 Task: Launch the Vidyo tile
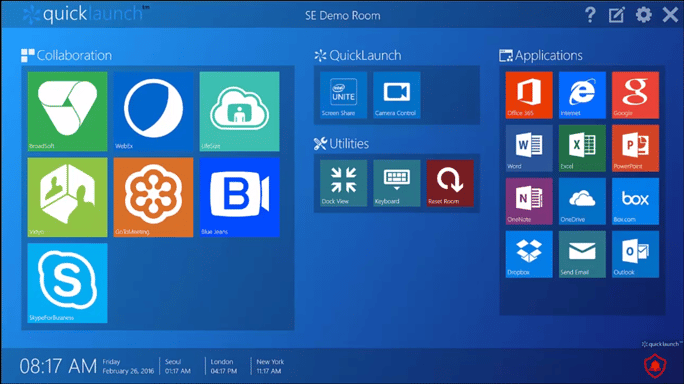pos(67,197)
